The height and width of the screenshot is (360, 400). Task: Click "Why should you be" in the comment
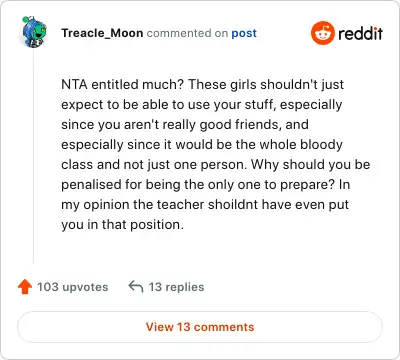tap(310, 165)
